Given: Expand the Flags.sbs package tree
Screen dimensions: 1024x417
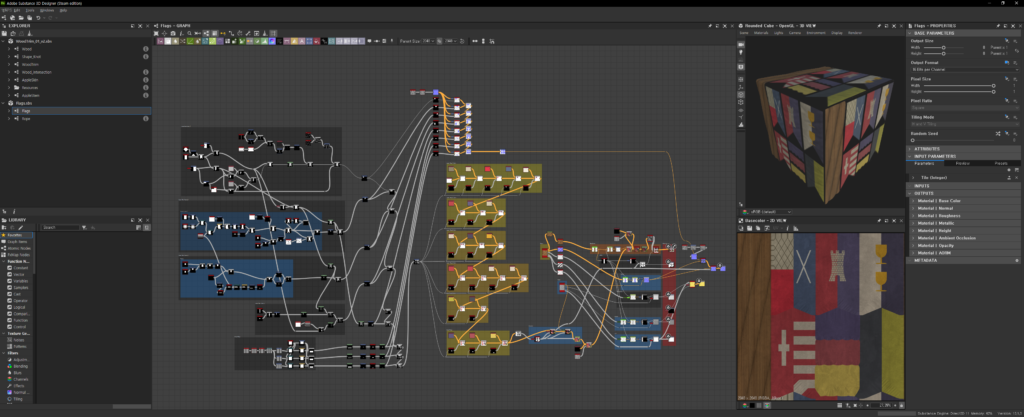Looking at the screenshot, I should pyautogui.click(x=4, y=102).
